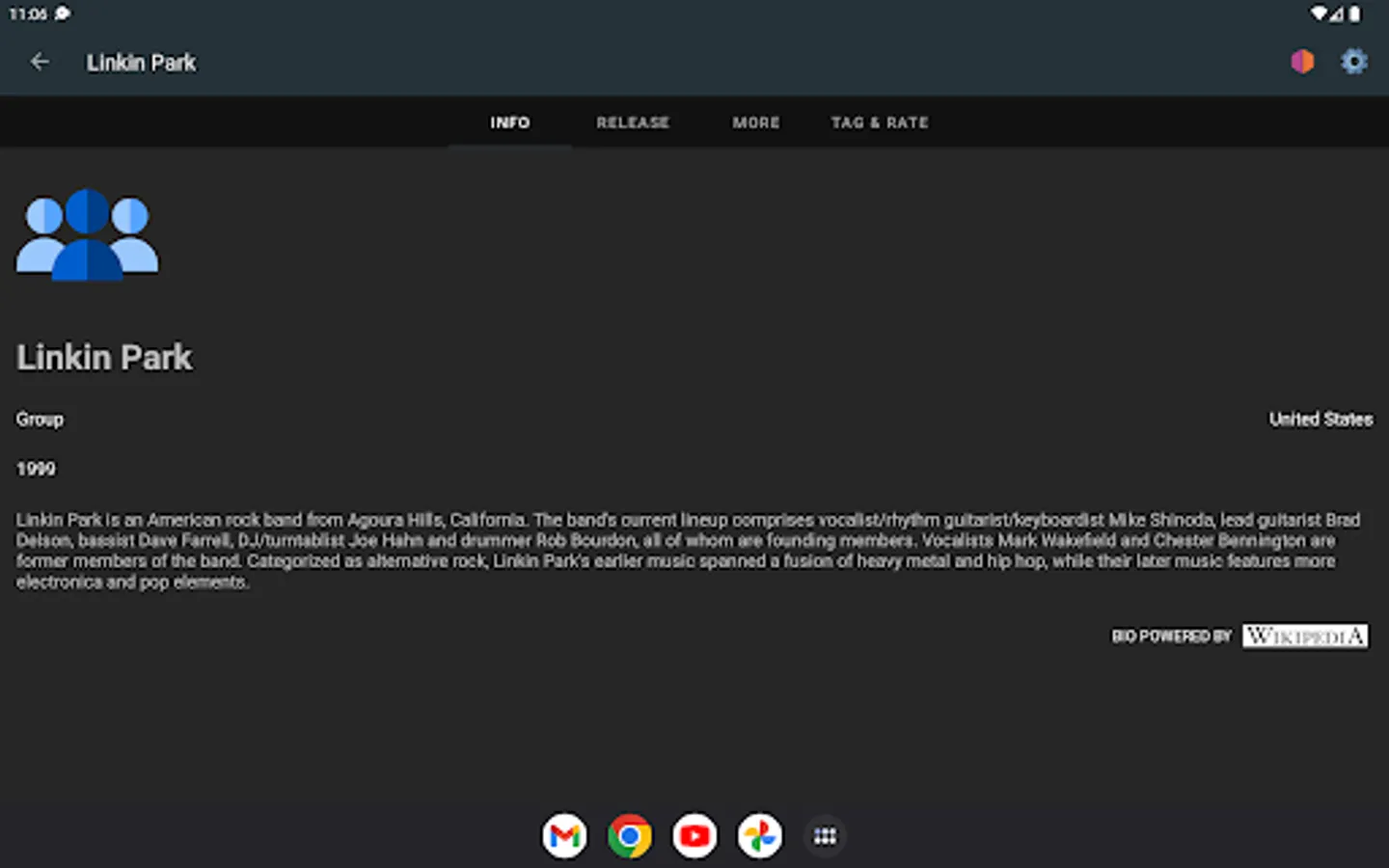This screenshot has width=1389, height=868.
Task: Launch Google Photos from the dock
Action: point(760,836)
